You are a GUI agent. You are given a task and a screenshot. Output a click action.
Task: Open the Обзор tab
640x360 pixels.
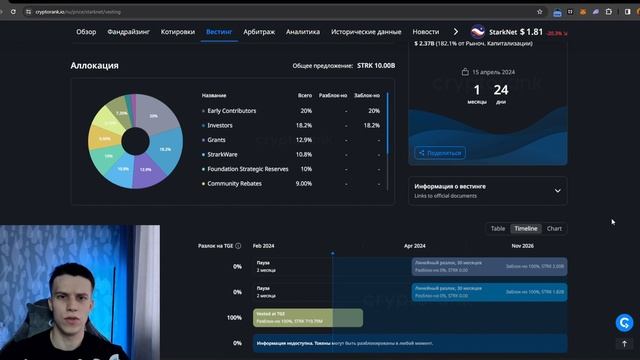tap(86, 32)
